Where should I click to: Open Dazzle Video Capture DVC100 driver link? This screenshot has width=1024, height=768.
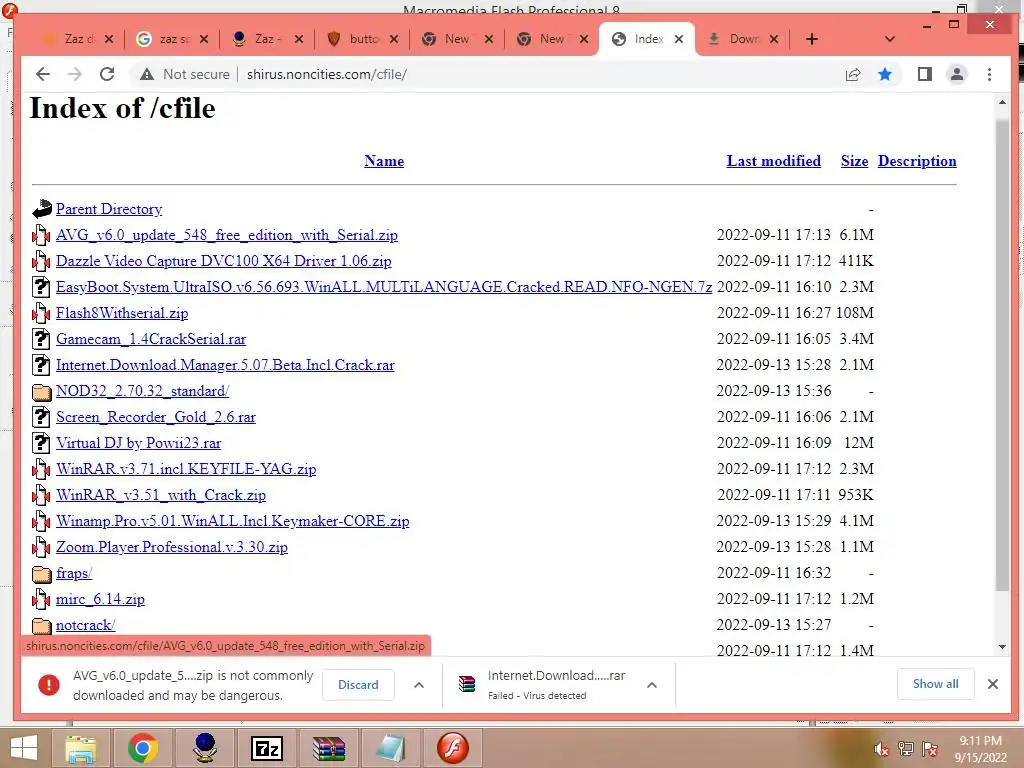pyautogui.click(x=223, y=261)
